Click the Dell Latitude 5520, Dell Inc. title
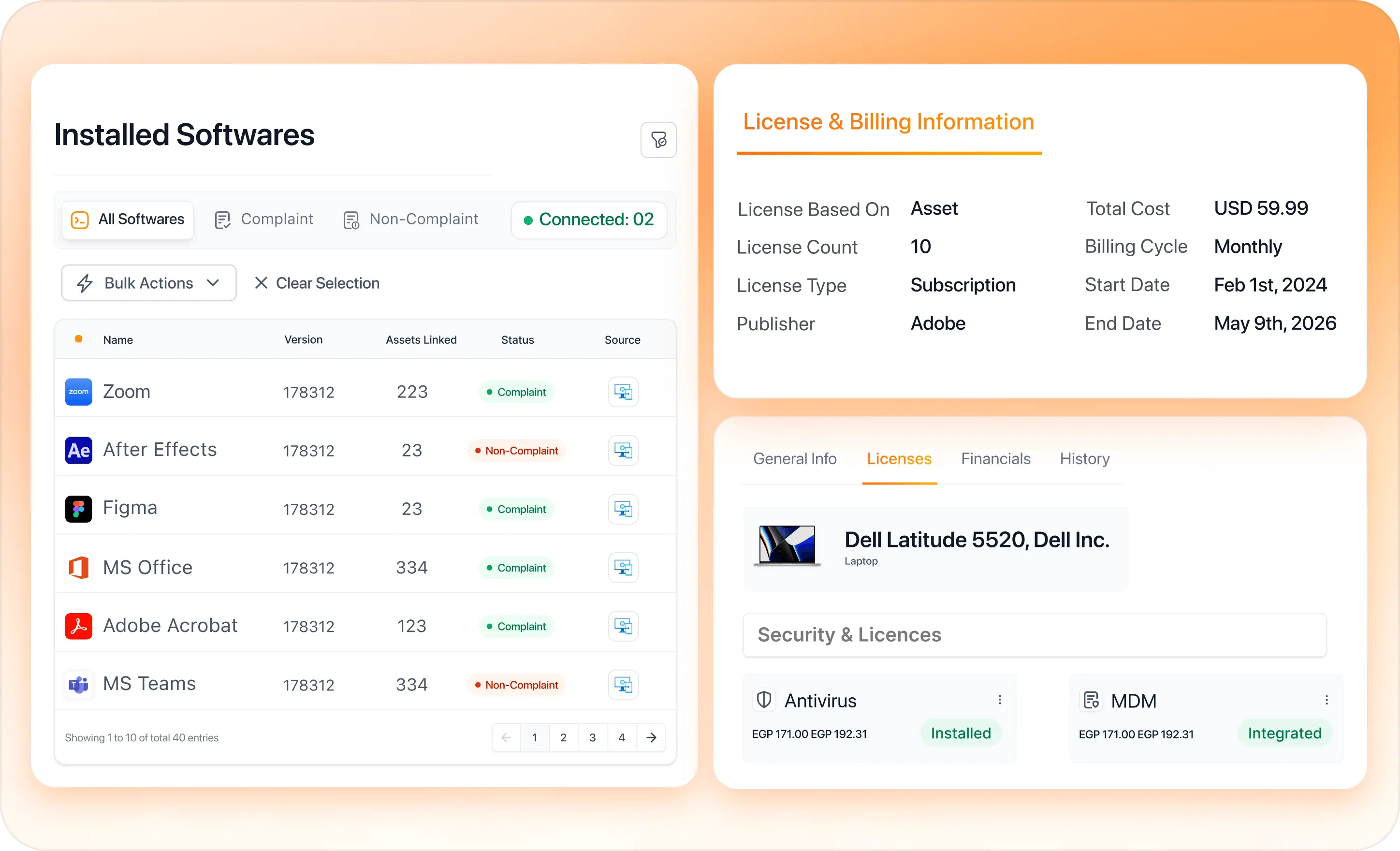 point(977,540)
